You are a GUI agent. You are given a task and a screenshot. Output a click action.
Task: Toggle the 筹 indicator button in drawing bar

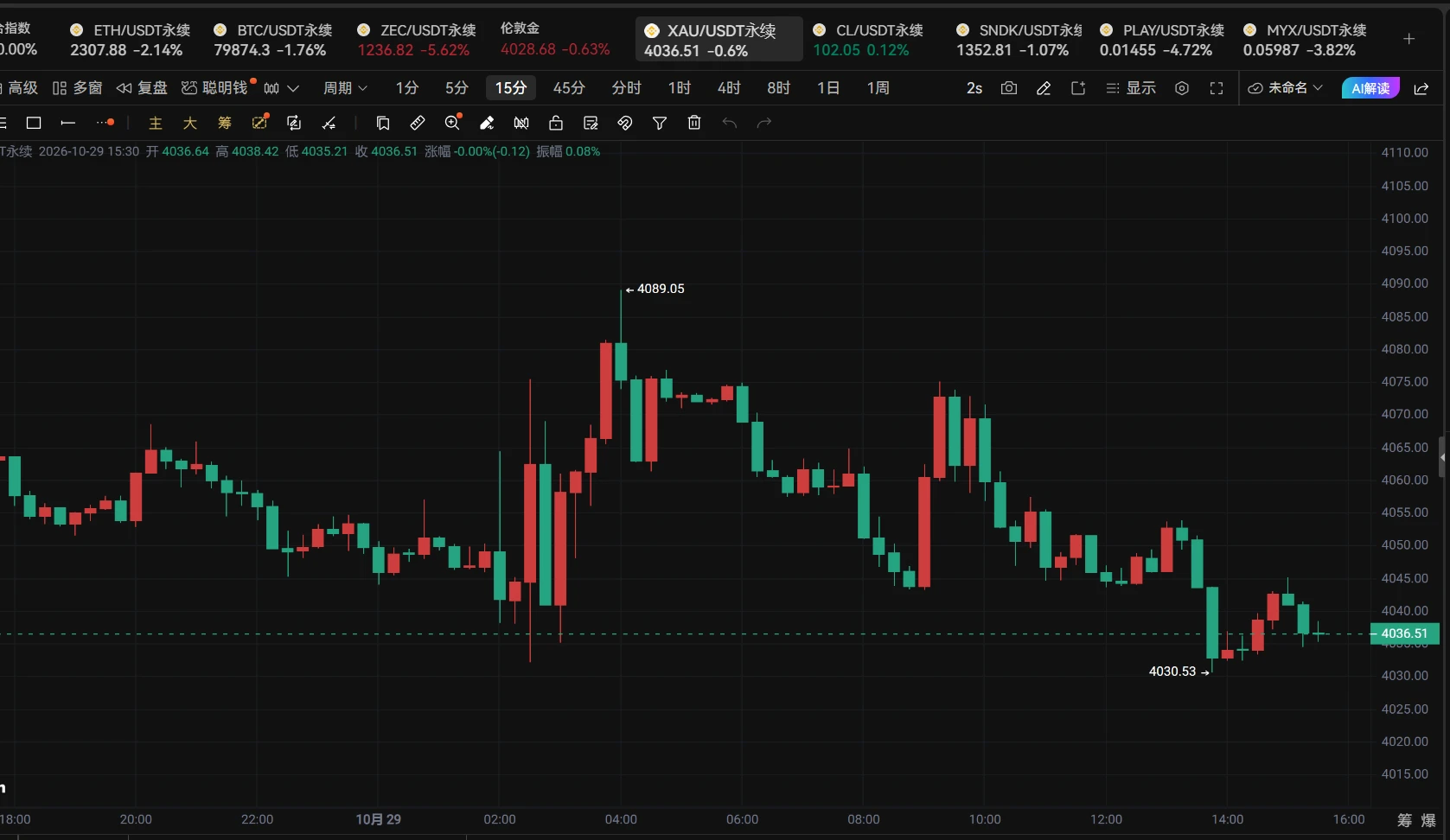point(225,123)
